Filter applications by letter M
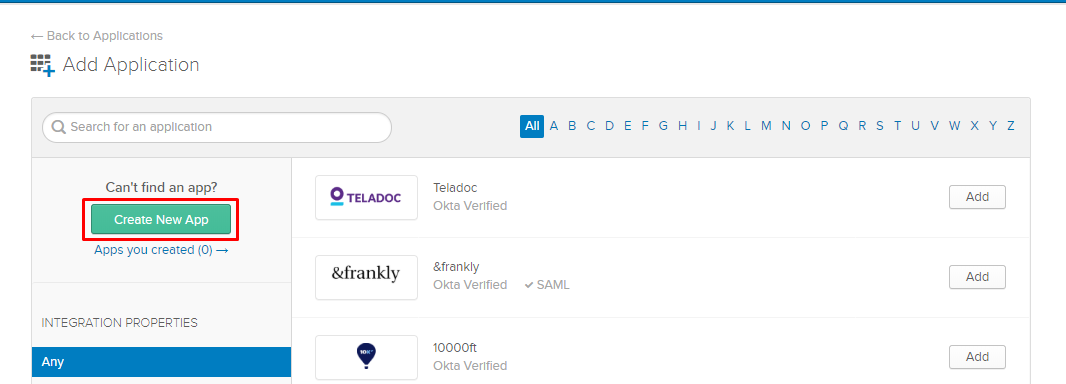The height and width of the screenshot is (384, 1066). pos(766,126)
